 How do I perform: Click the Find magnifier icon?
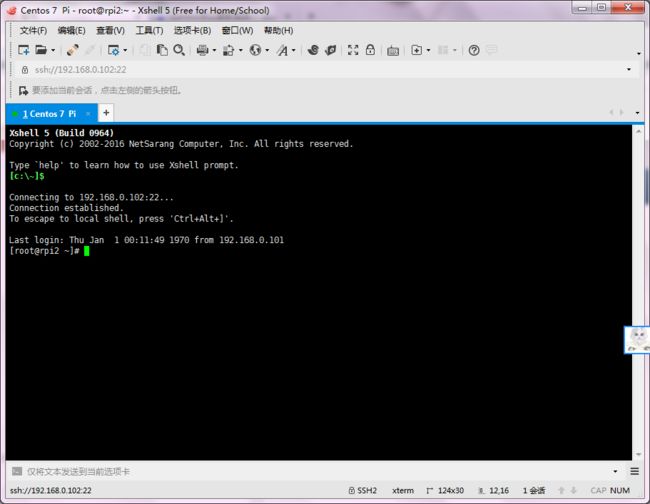click(x=179, y=50)
